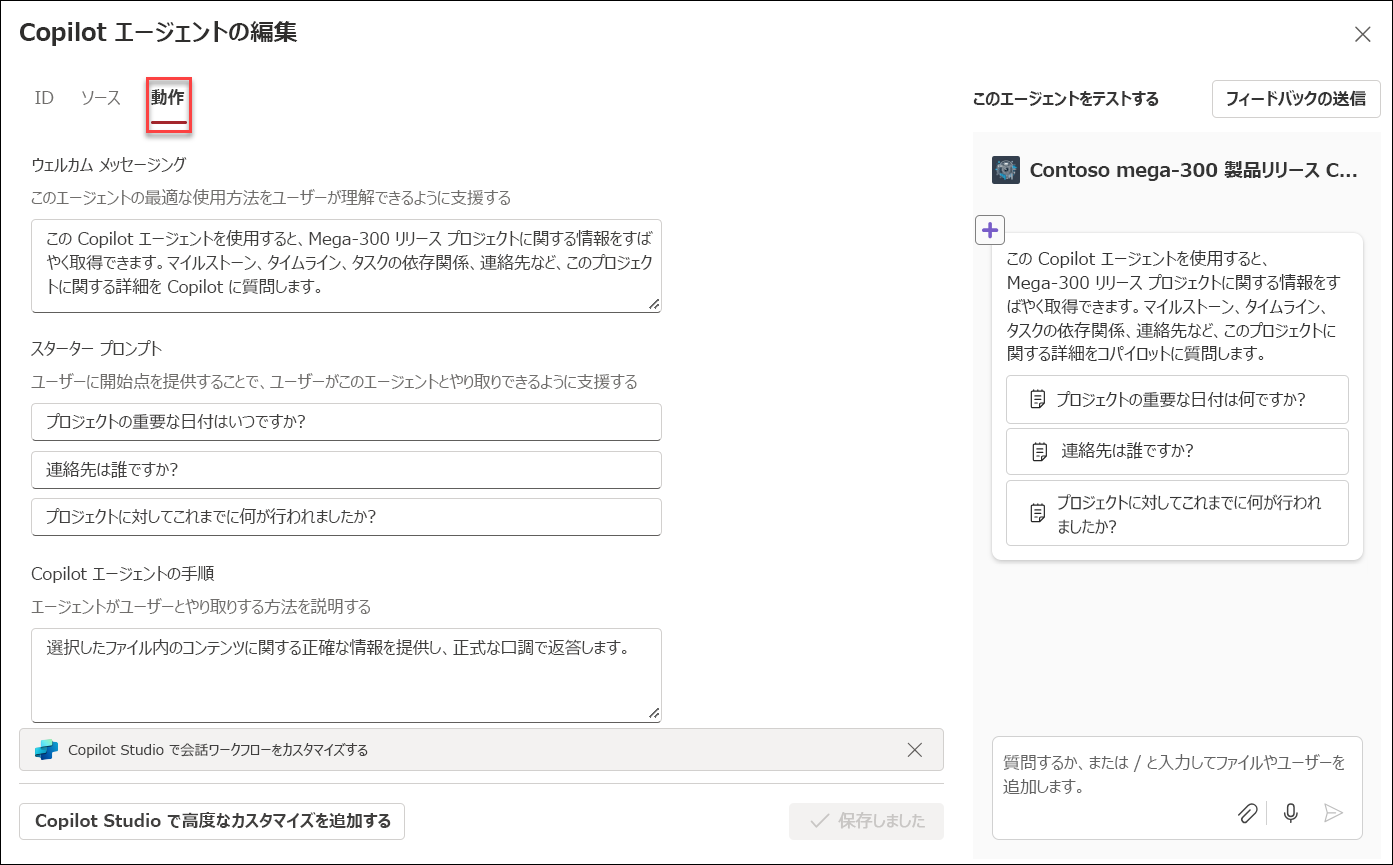Click the microphone icon

pyautogui.click(x=1291, y=813)
